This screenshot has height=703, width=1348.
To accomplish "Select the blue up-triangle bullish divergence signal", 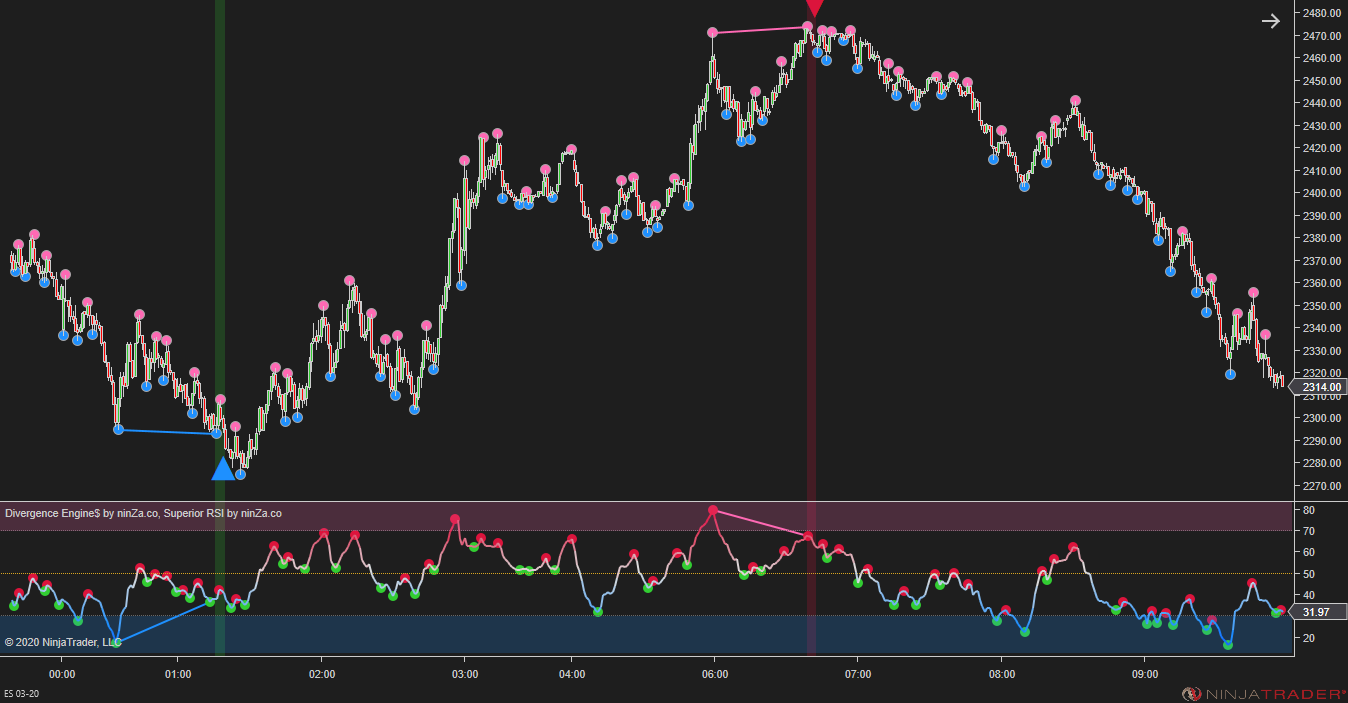I will 223,468.
